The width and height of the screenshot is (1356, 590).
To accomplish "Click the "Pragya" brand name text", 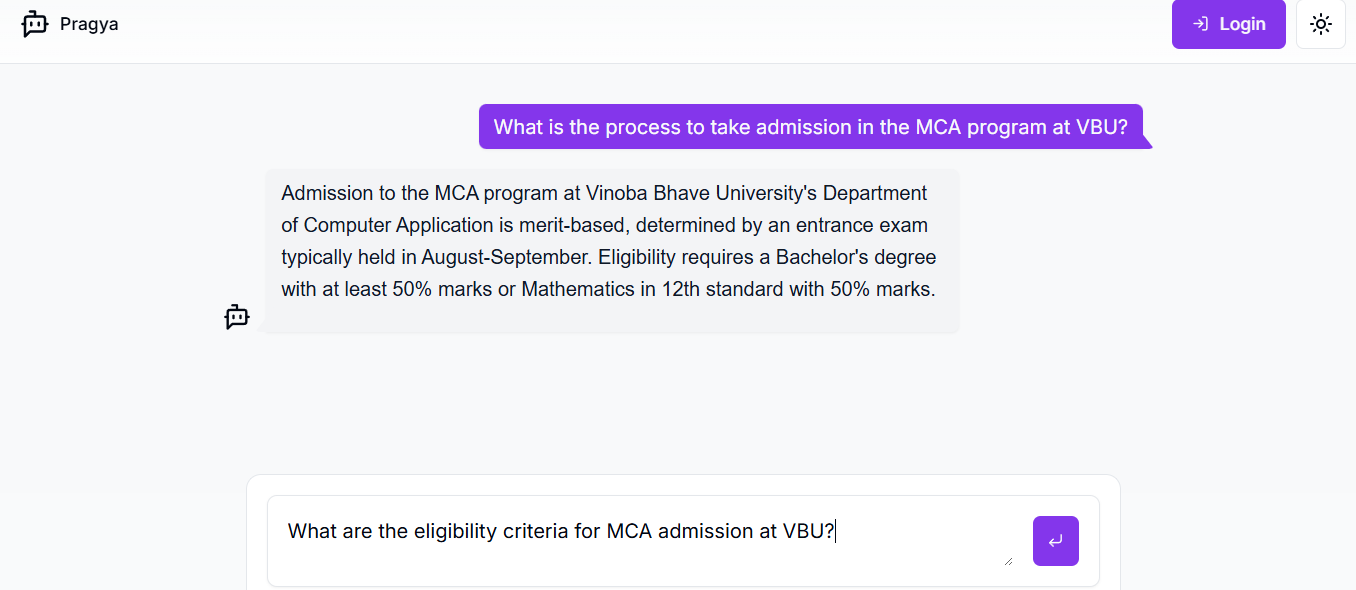I will click(89, 24).
